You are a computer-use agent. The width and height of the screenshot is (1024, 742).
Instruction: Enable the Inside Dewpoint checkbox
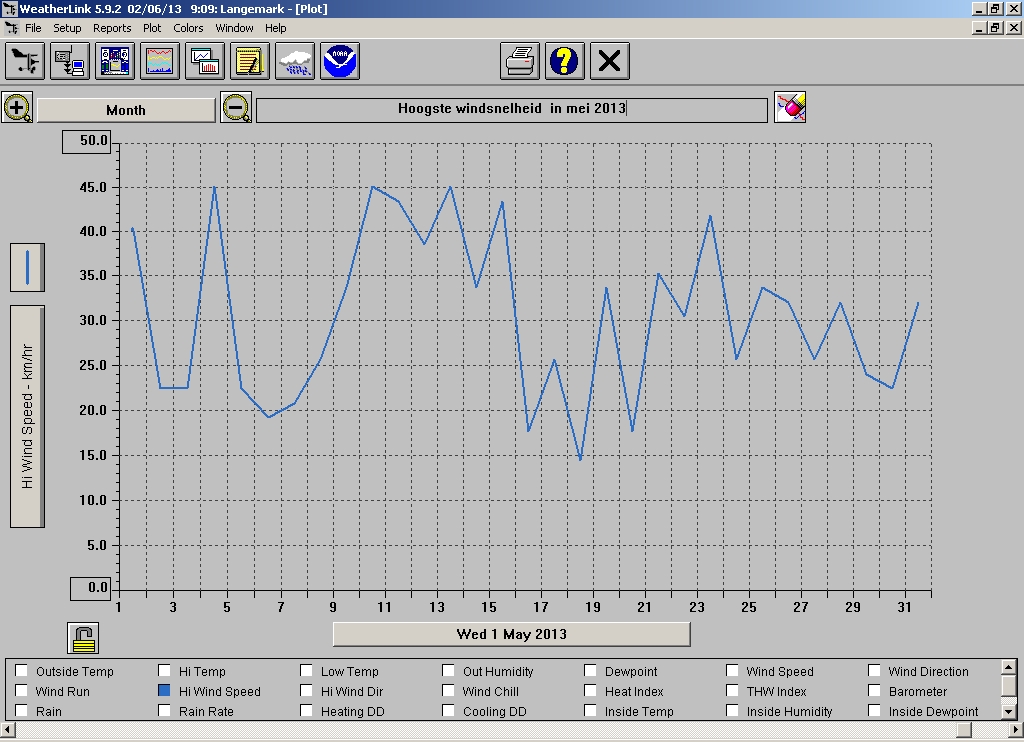click(x=874, y=711)
